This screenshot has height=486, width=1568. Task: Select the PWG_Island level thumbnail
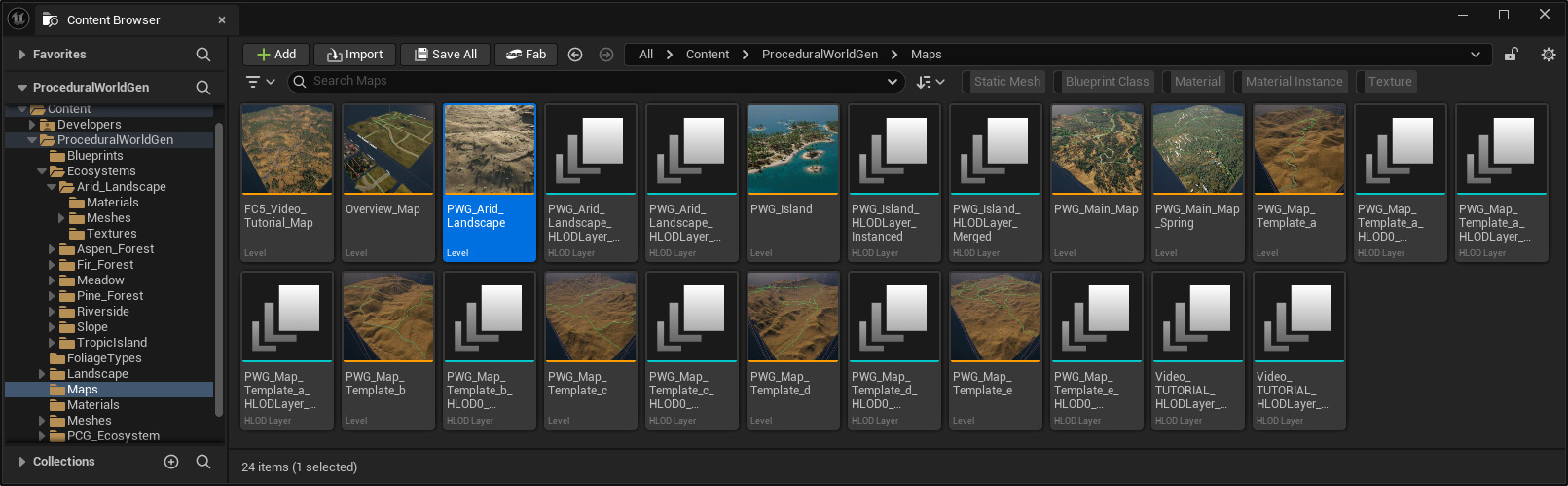point(792,150)
